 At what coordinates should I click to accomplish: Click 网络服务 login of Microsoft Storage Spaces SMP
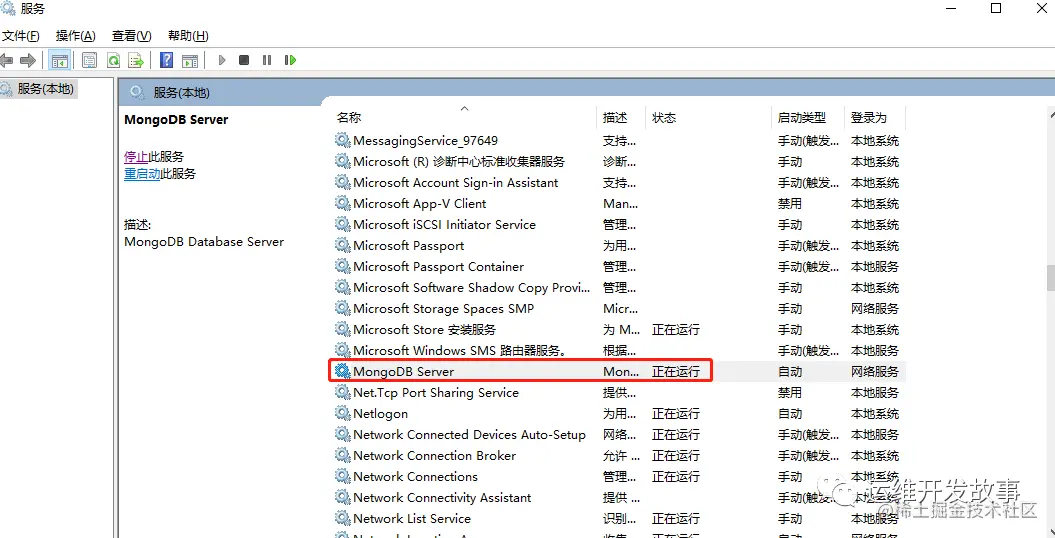point(875,309)
